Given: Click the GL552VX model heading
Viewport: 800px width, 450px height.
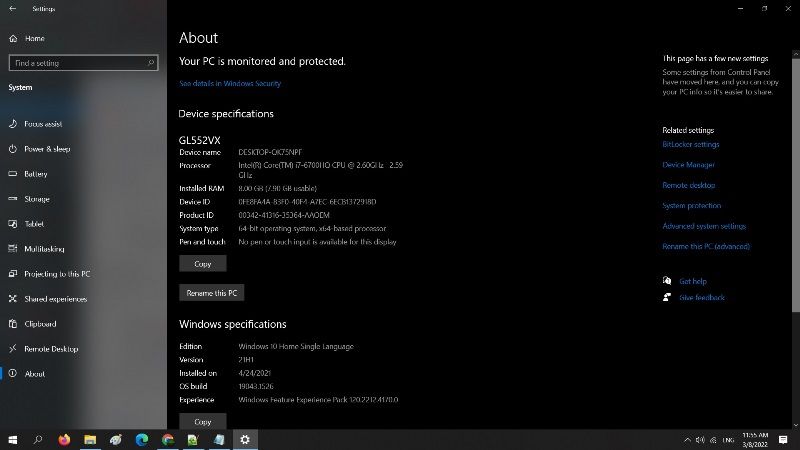Looking at the screenshot, I should pyautogui.click(x=199, y=140).
